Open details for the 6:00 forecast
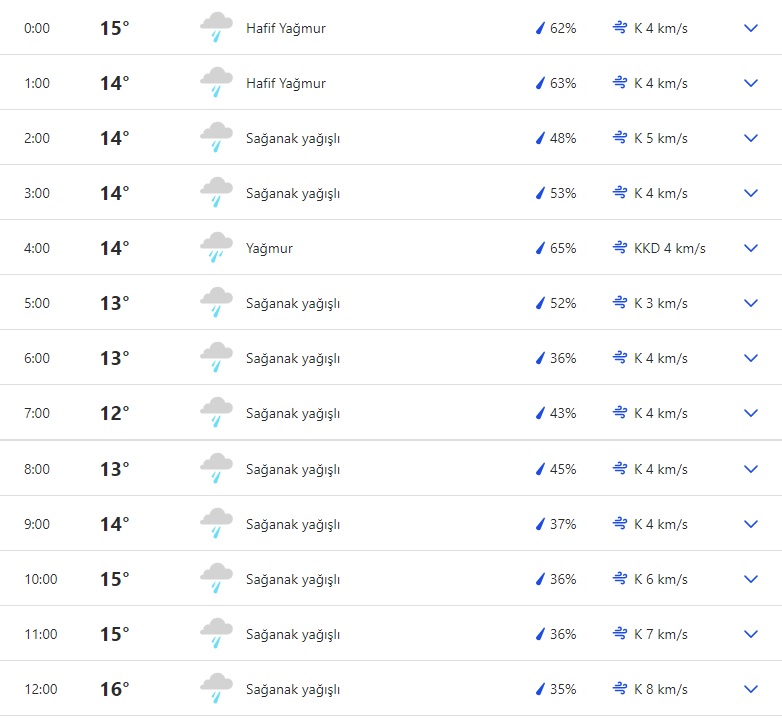Image resolution: width=782 pixels, height=718 pixels. (752, 358)
